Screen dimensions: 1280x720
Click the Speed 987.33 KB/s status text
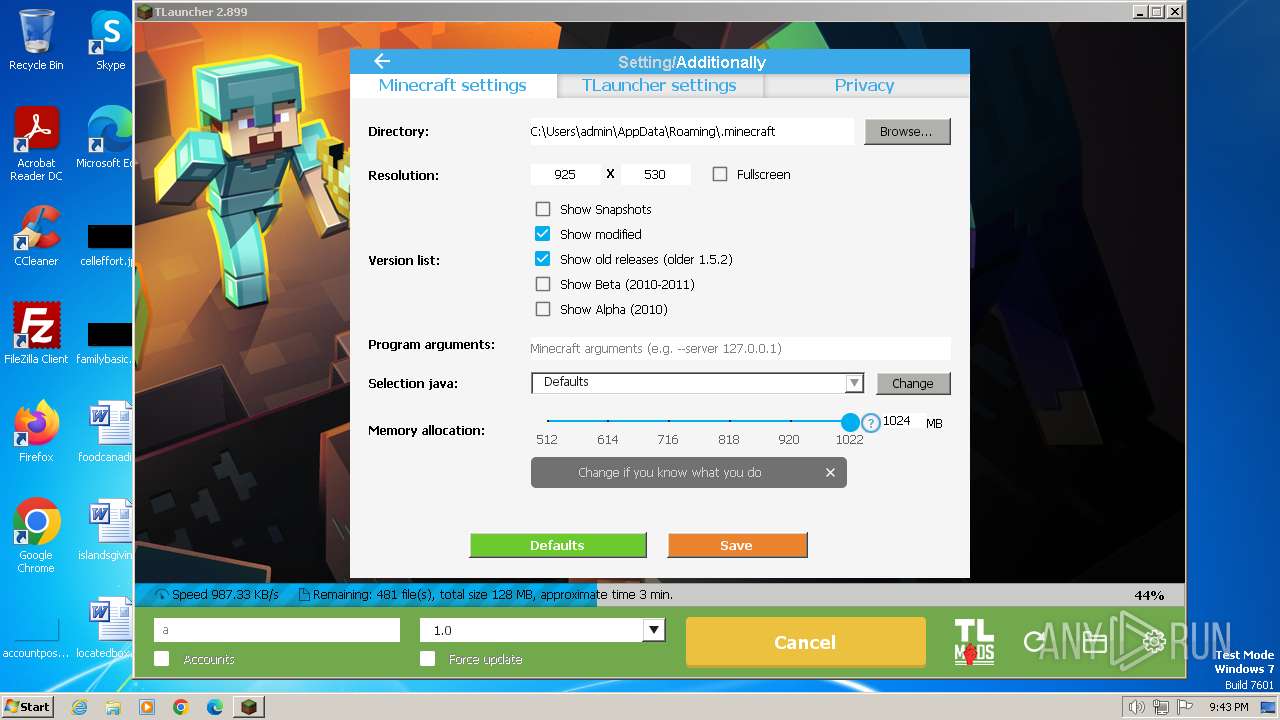[x=225, y=594]
